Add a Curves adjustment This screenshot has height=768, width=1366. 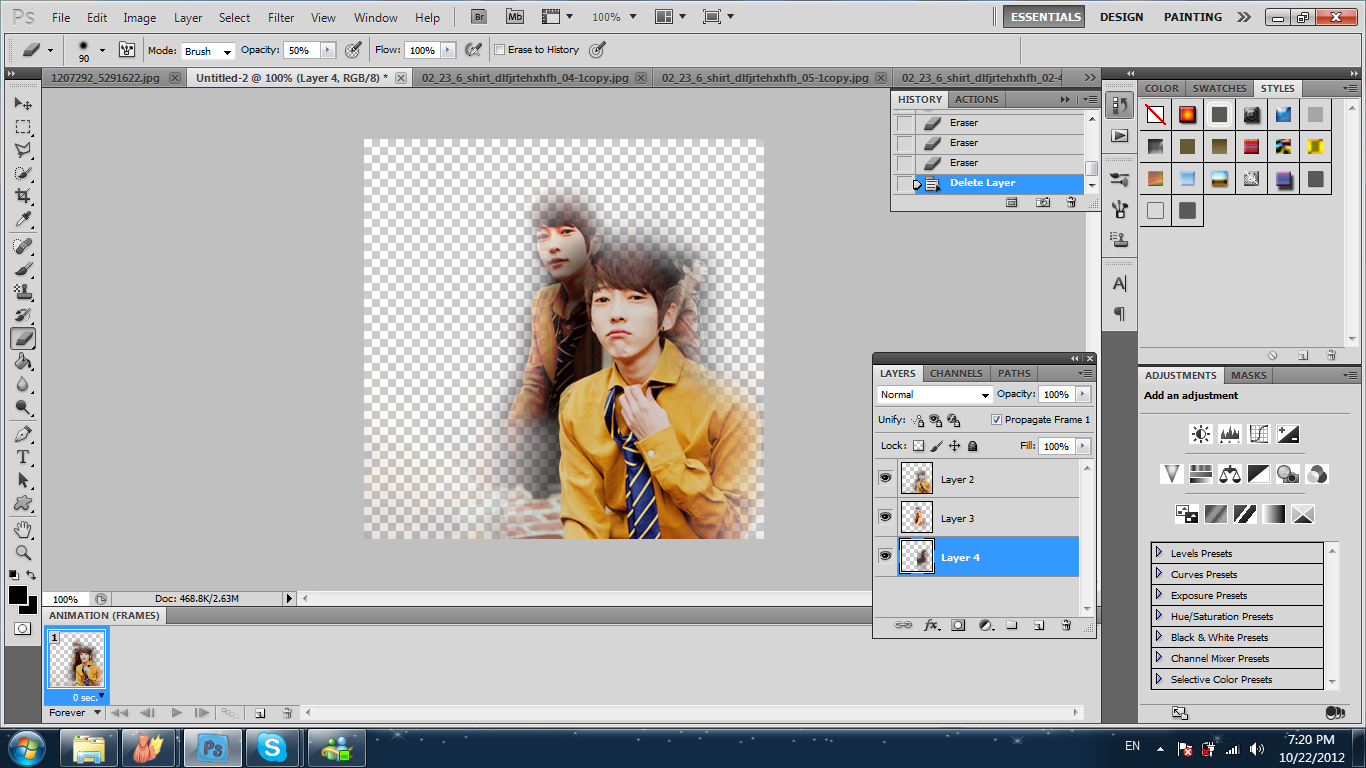[x=1259, y=434]
